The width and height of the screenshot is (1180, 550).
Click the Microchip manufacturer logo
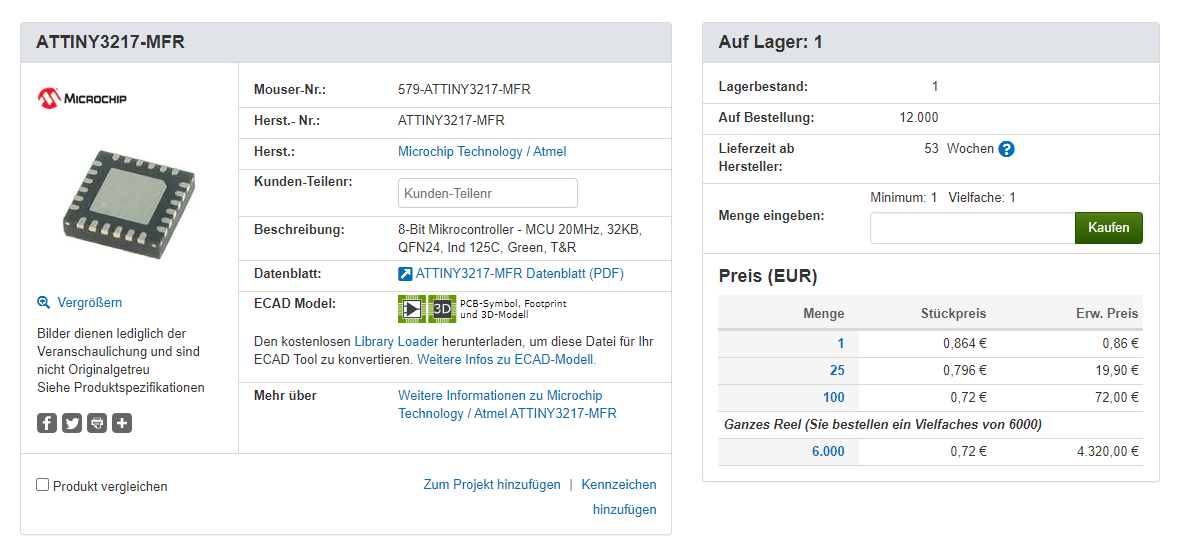(82, 98)
